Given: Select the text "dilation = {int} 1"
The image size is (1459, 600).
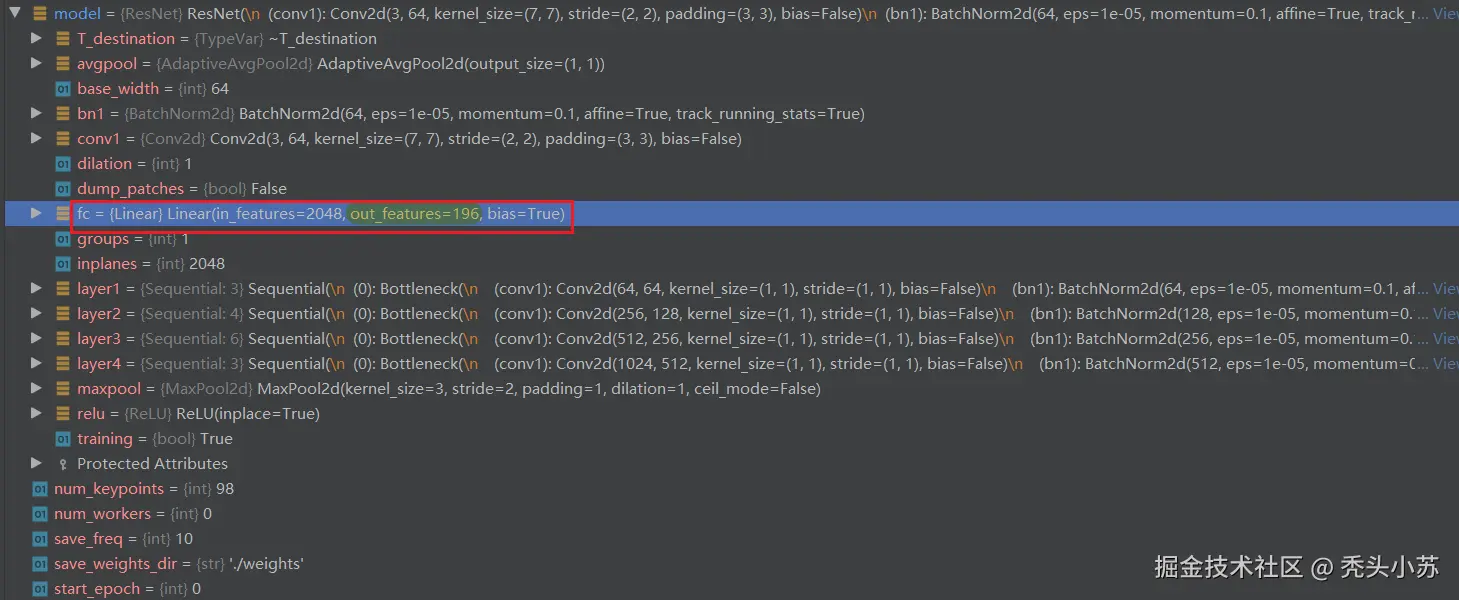Looking at the screenshot, I should click(x=134, y=164).
